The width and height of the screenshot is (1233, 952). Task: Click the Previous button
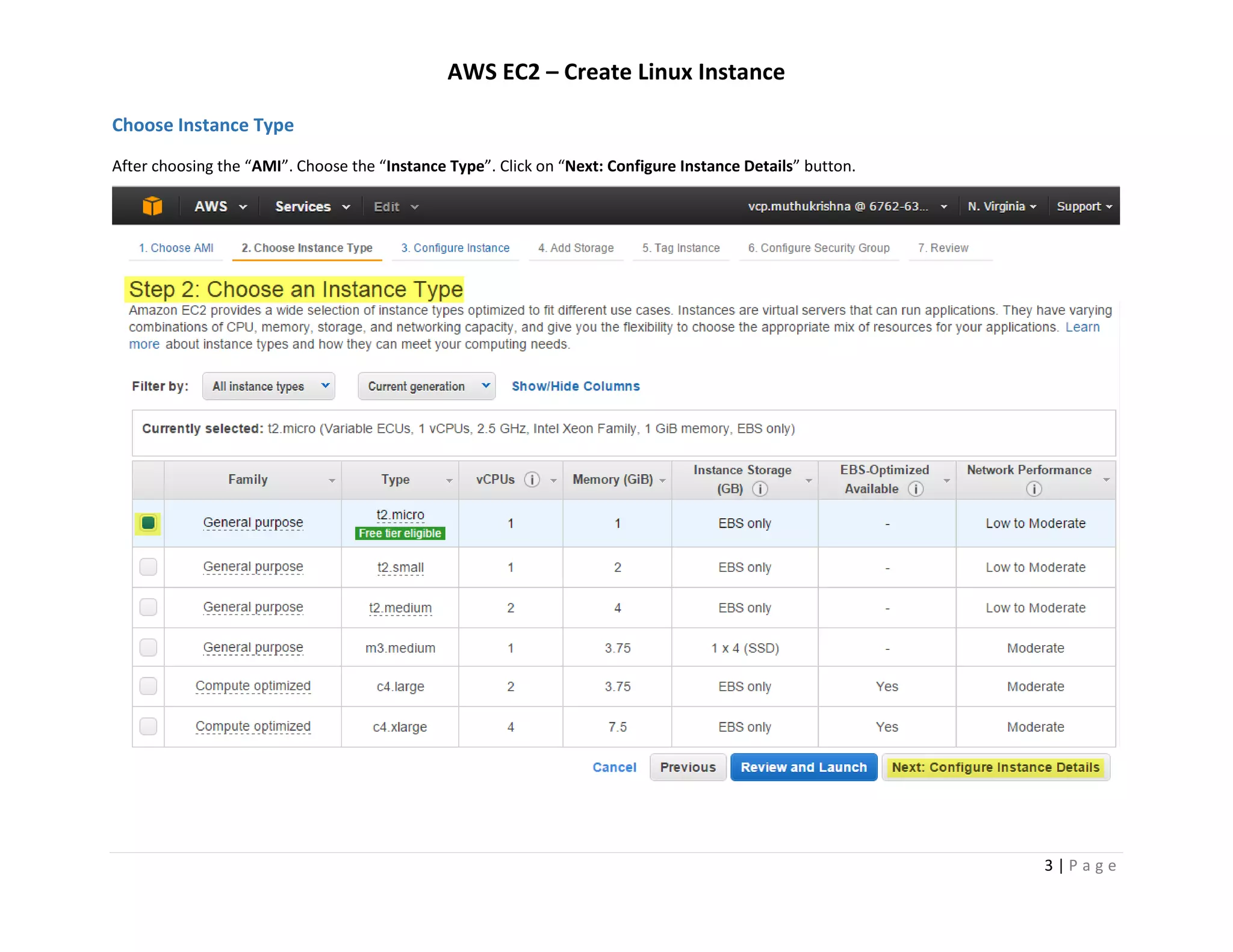pyautogui.click(x=688, y=767)
